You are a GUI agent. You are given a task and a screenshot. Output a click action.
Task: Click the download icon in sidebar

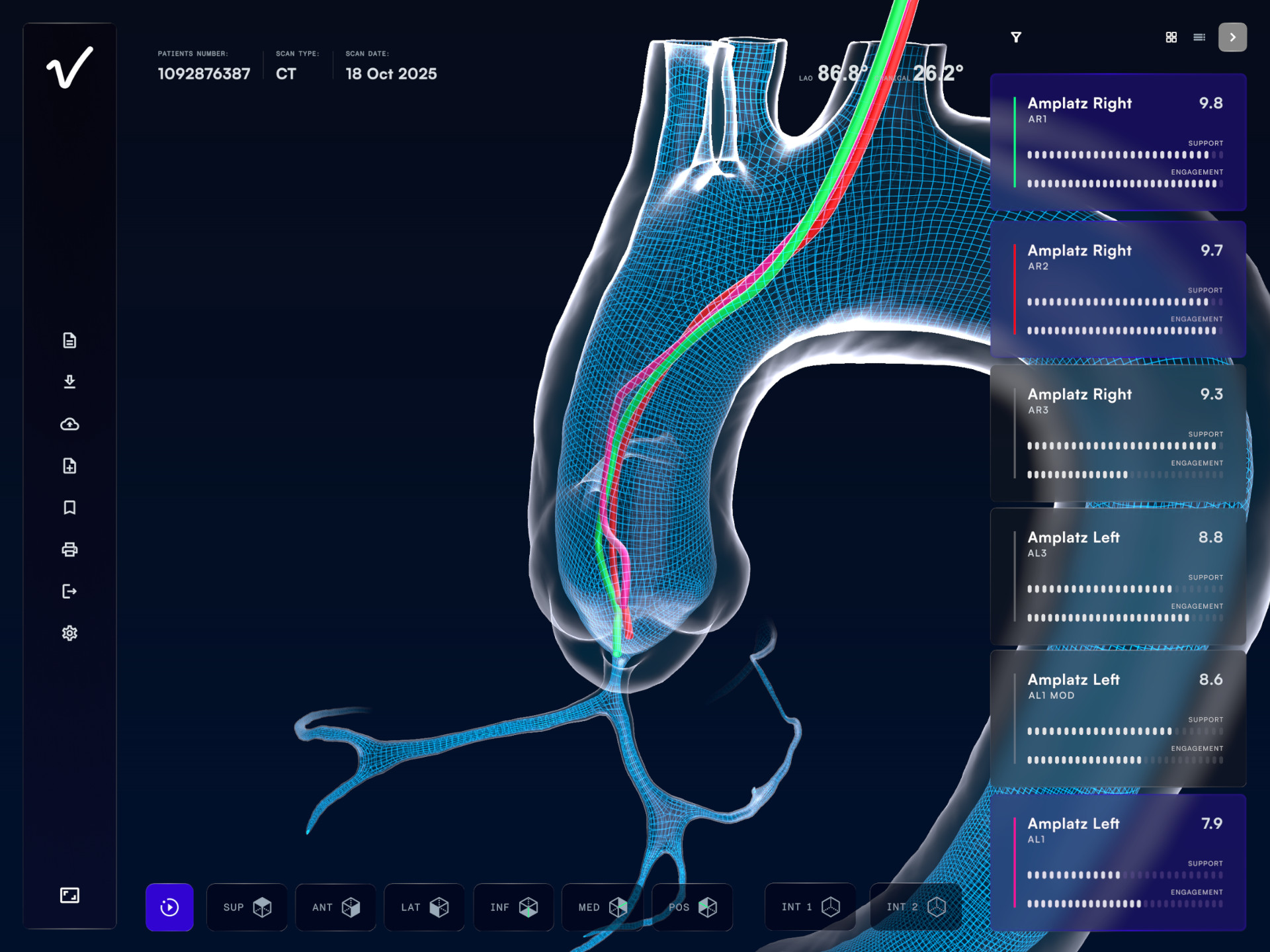[69, 382]
